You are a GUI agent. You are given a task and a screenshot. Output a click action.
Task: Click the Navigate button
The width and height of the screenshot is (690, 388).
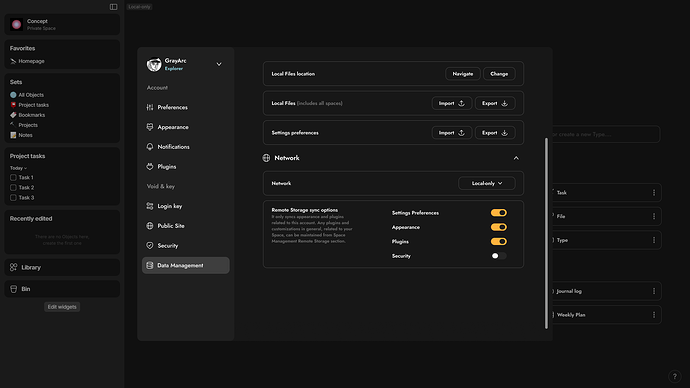tap(462, 74)
